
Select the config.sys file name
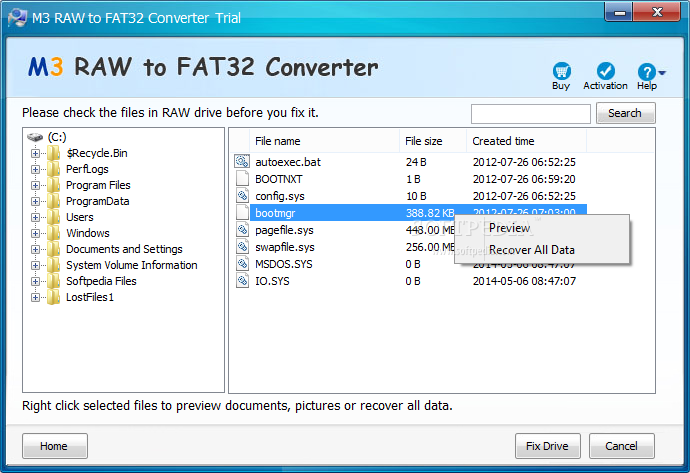(x=280, y=196)
